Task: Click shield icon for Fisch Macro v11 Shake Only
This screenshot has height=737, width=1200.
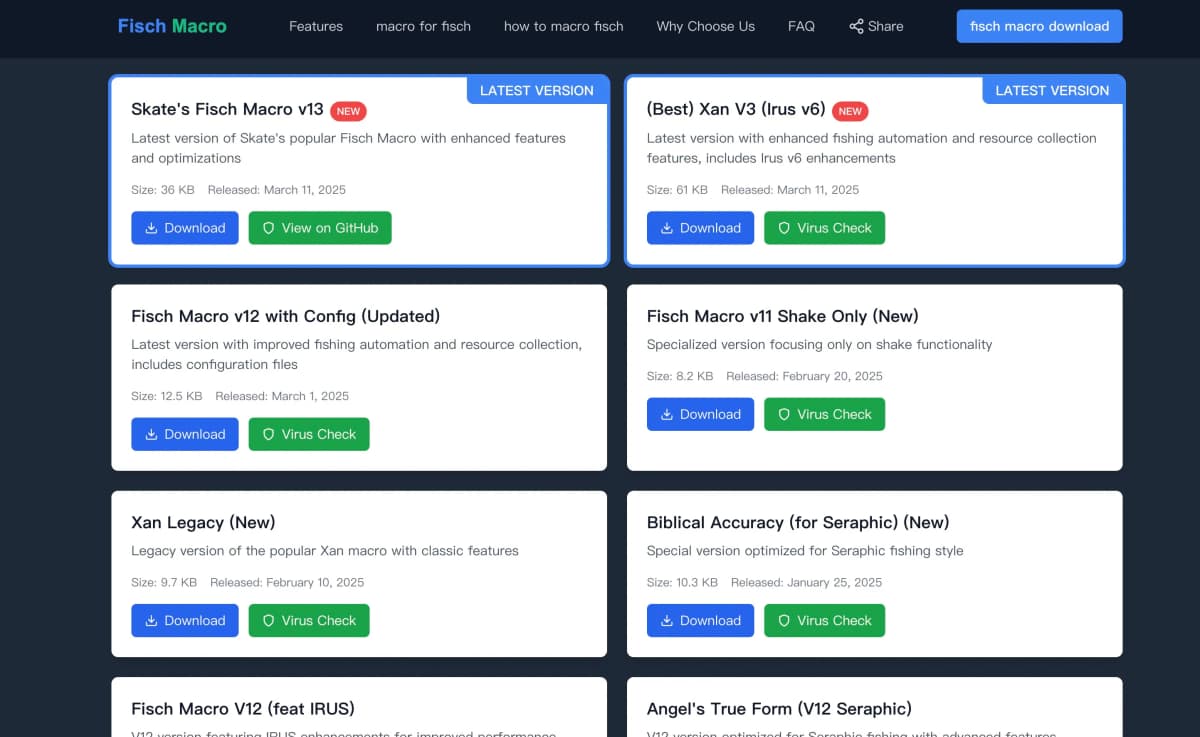Action: pyautogui.click(x=784, y=414)
